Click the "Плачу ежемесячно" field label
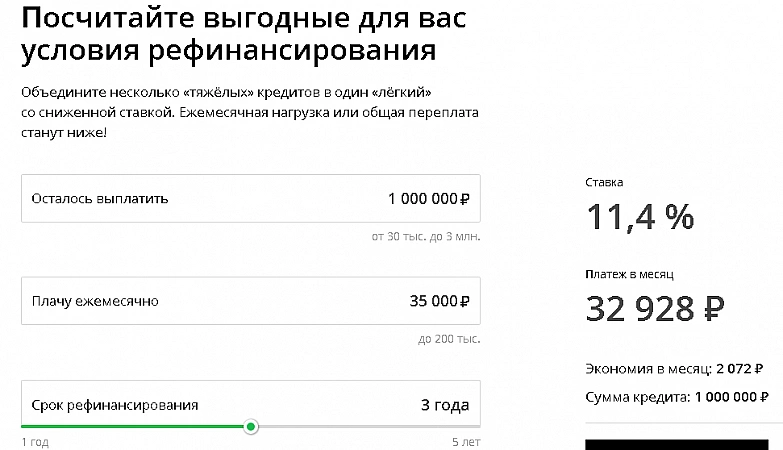The width and height of the screenshot is (783, 450). pyautogui.click(x=95, y=300)
